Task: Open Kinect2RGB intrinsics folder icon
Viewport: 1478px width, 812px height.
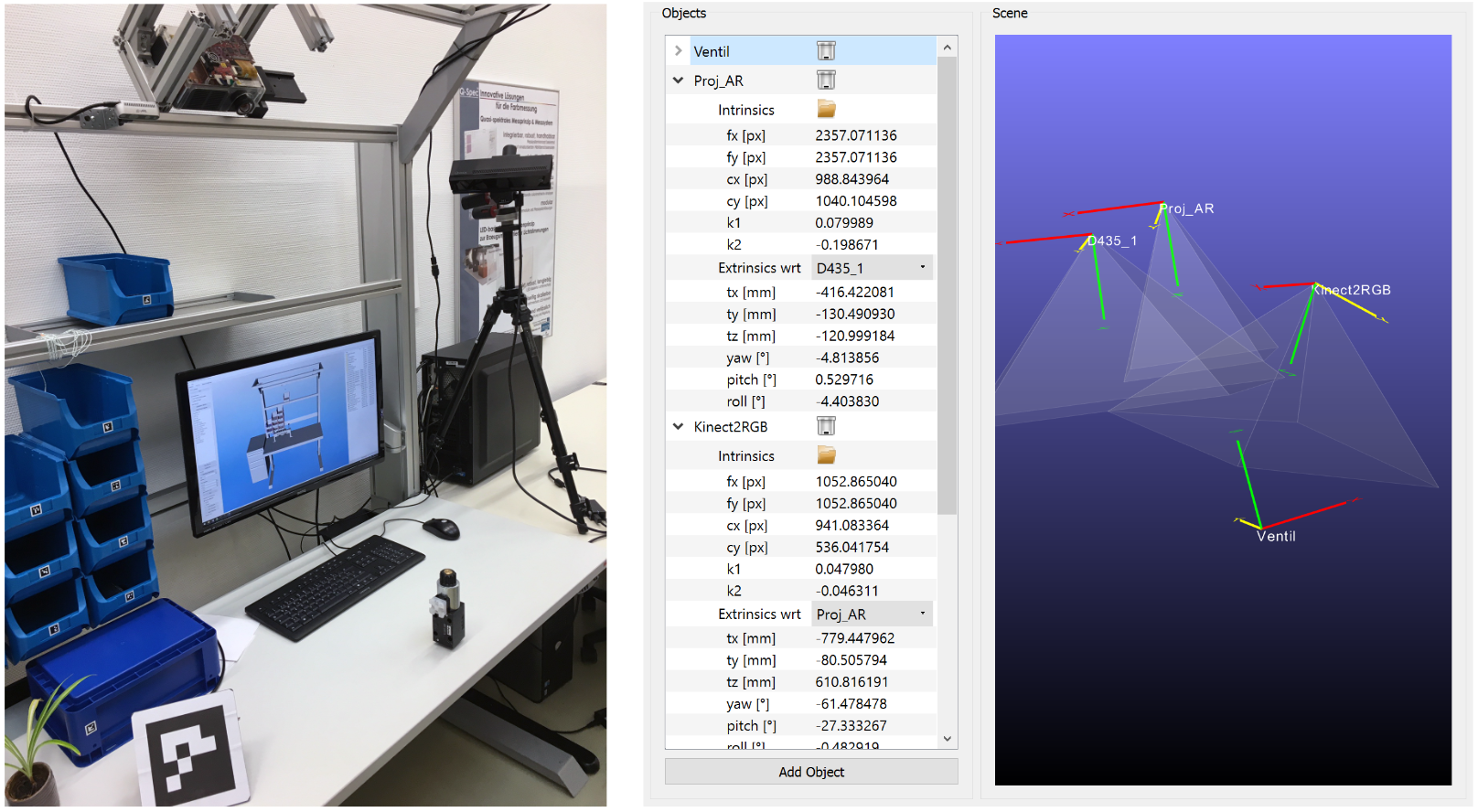Action: [x=826, y=455]
